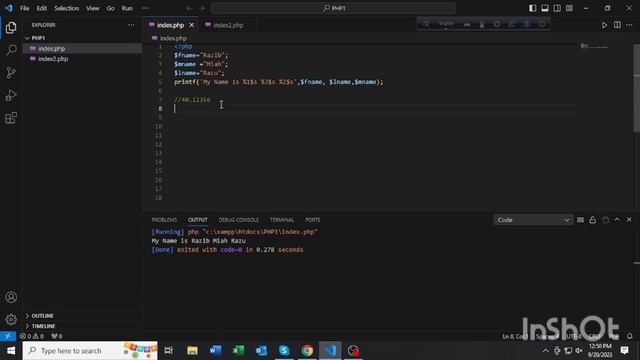Split the editor to the right
The height and width of the screenshot is (360, 640).
pyautogui.click(x=617, y=25)
